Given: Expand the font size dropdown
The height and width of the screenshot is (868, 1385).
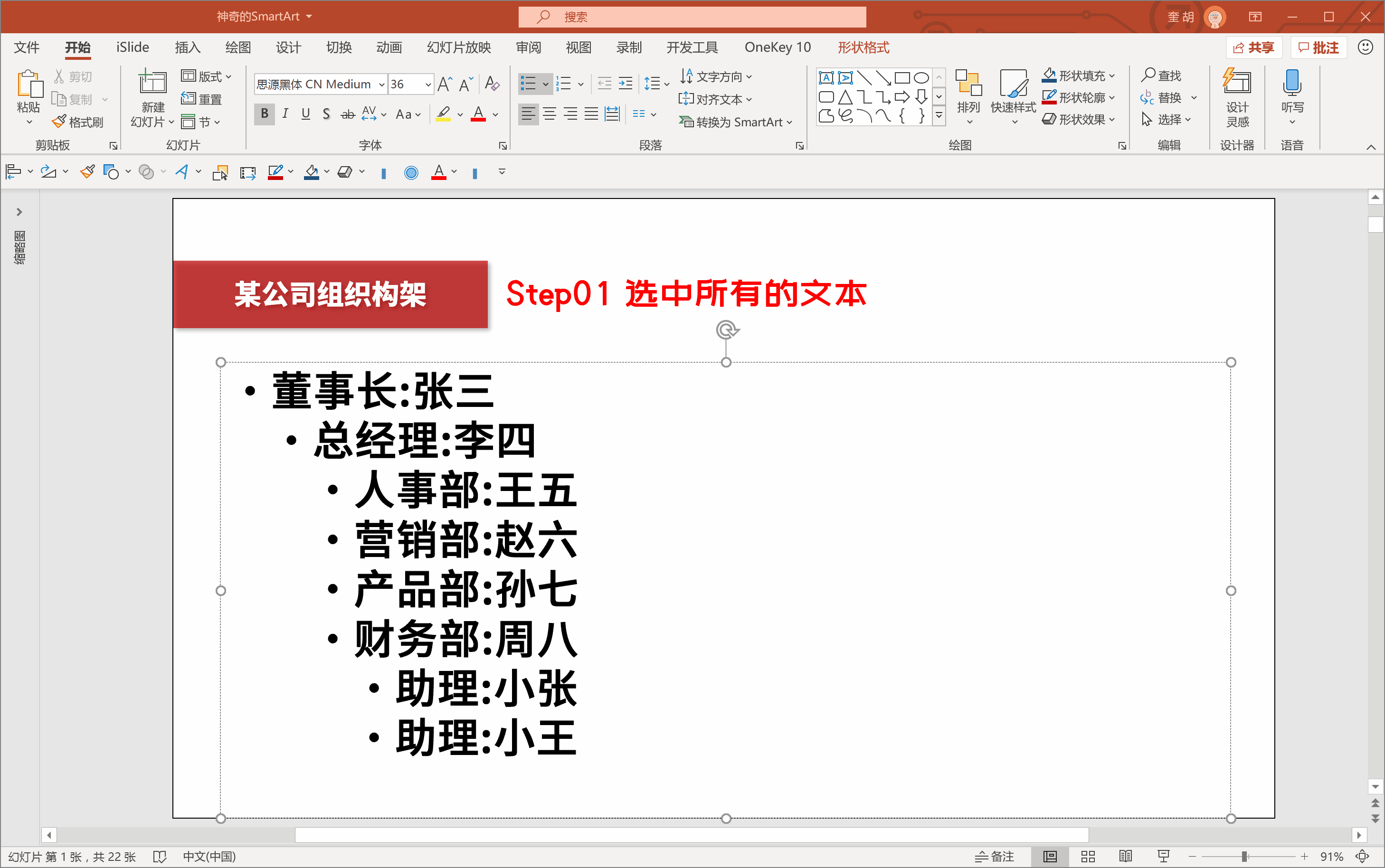Looking at the screenshot, I should (x=428, y=85).
